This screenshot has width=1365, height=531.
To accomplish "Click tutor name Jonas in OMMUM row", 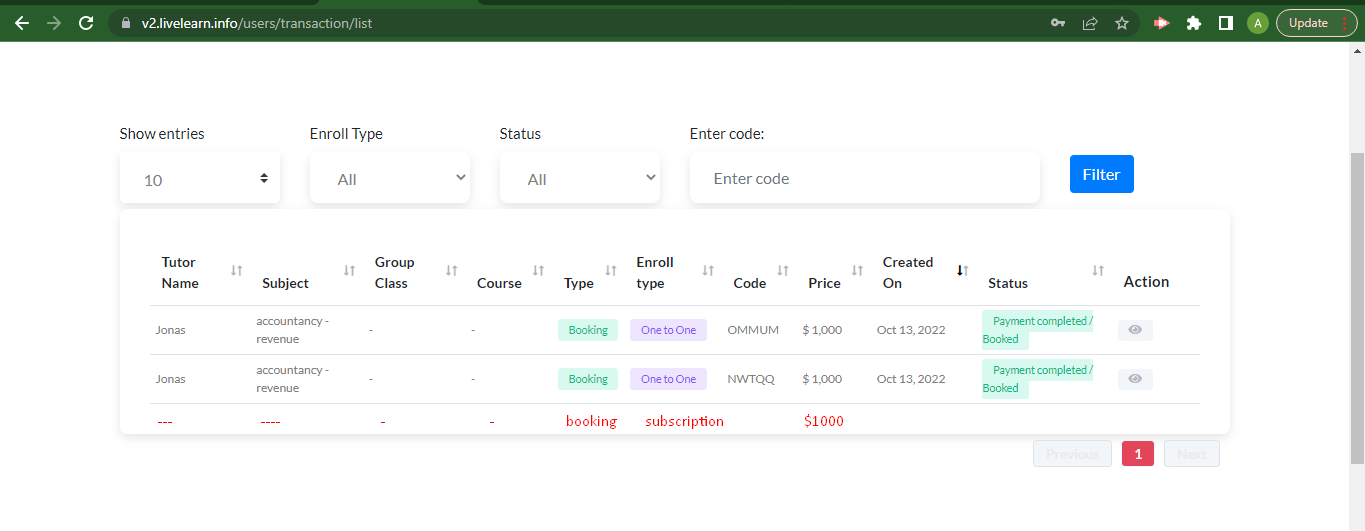I will pos(170,330).
